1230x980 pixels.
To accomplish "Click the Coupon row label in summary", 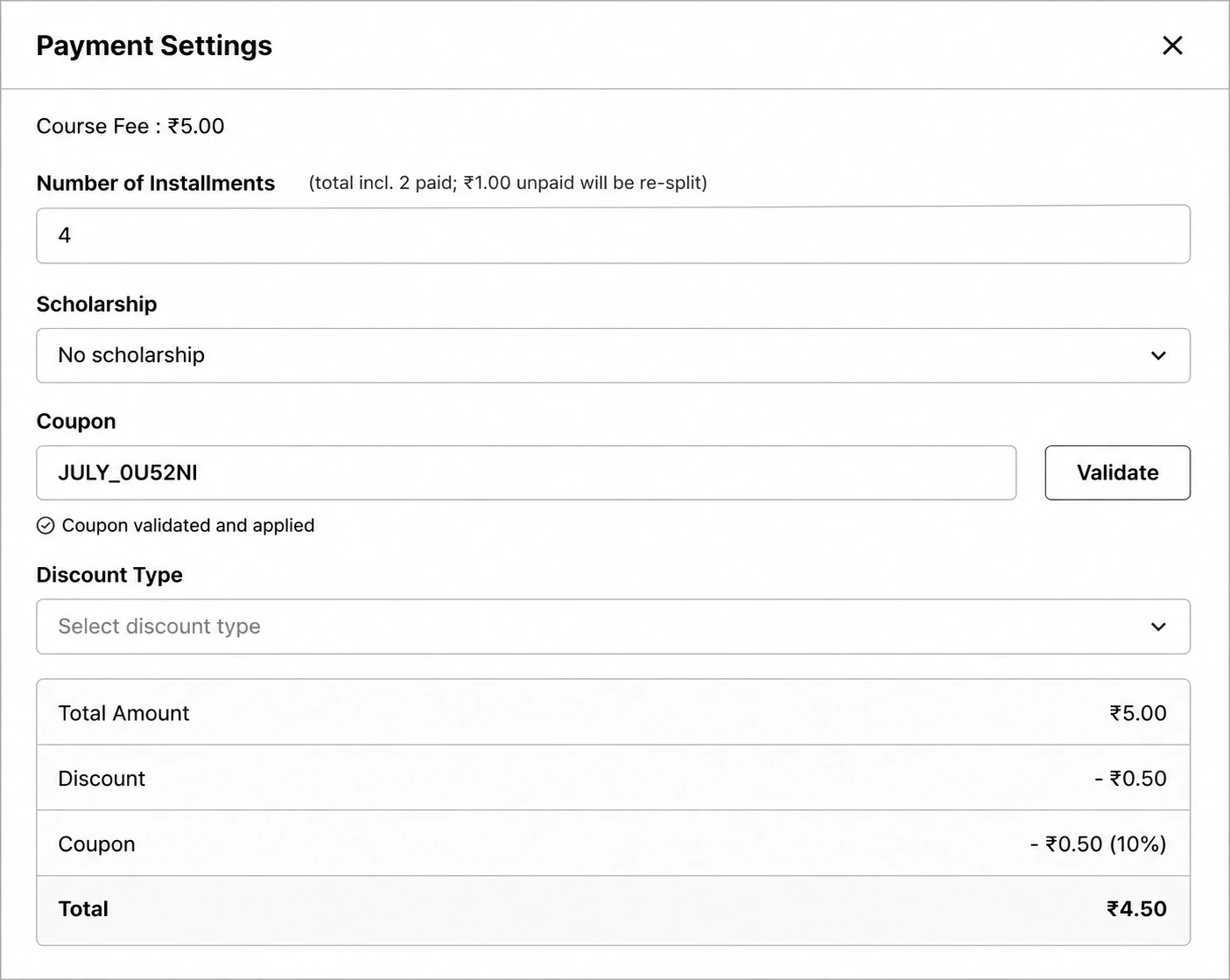I will (96, 844).
